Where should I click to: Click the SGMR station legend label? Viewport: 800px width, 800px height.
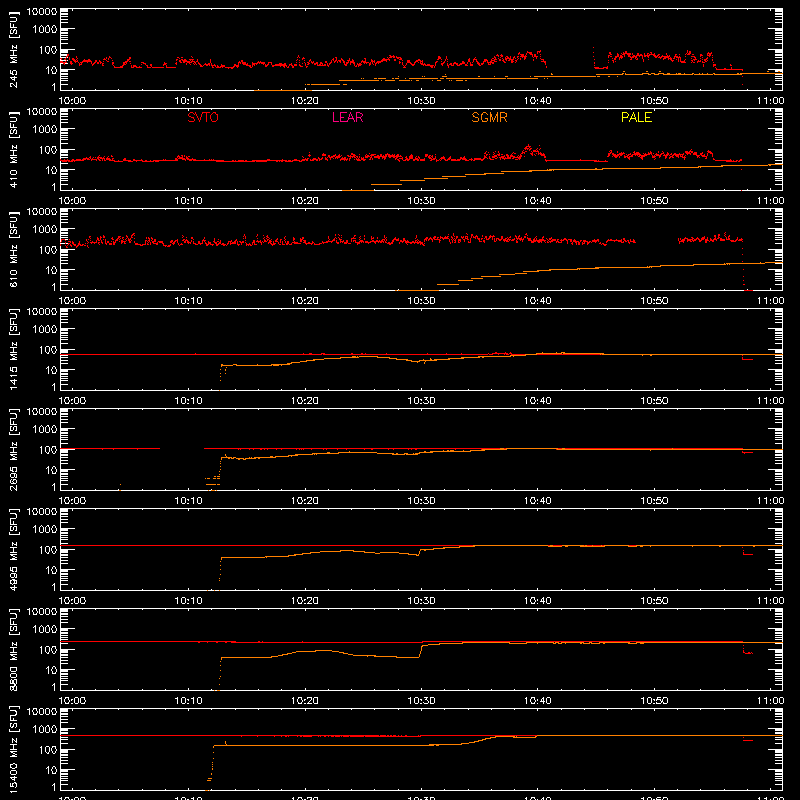coord(489,117)
